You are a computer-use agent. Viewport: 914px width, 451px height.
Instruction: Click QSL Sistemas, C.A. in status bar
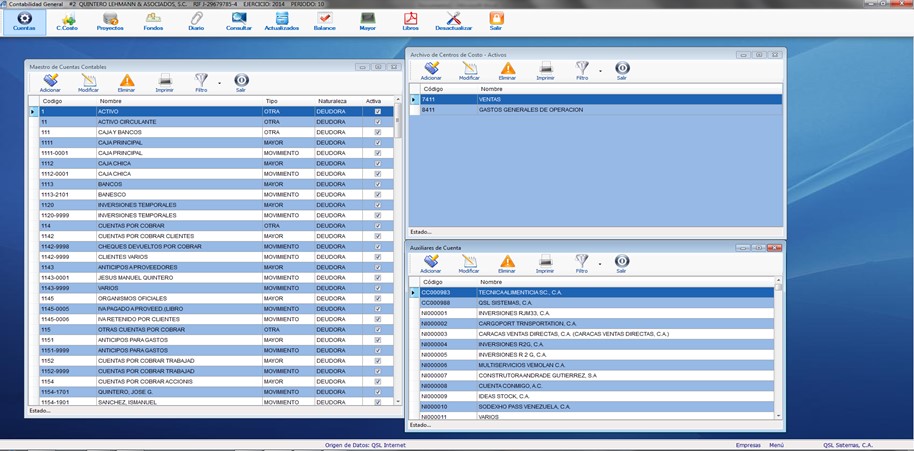848,445
